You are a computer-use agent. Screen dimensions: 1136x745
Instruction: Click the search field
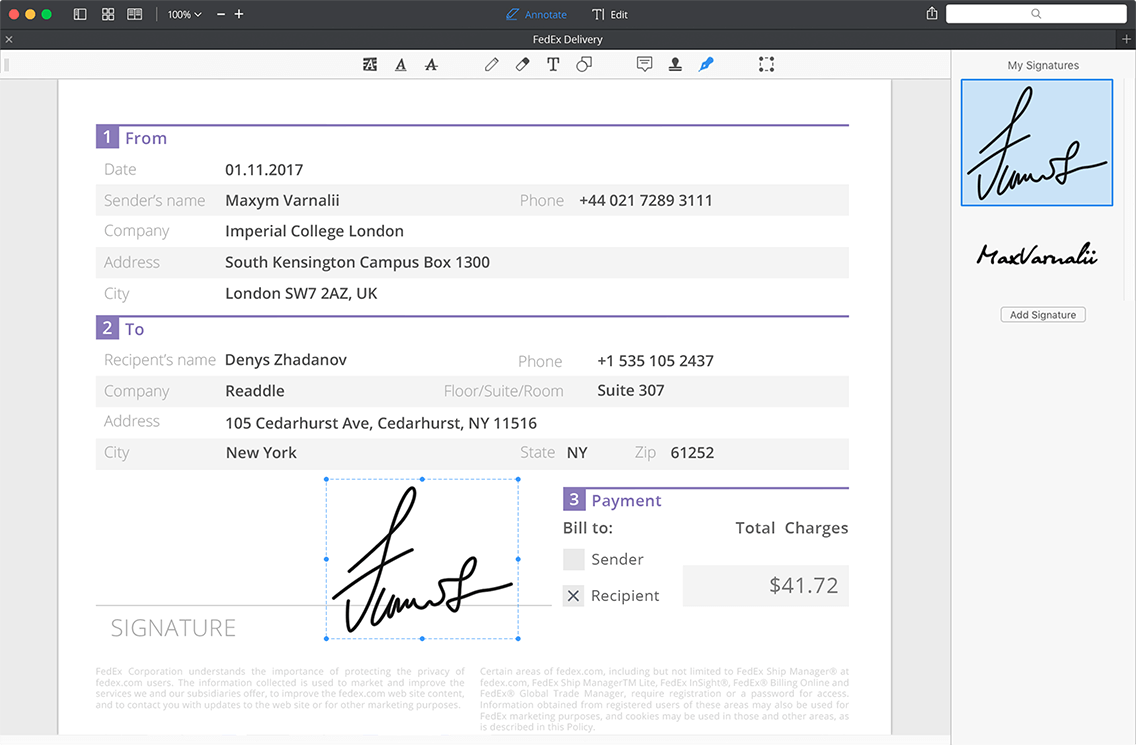point(1036,14)
